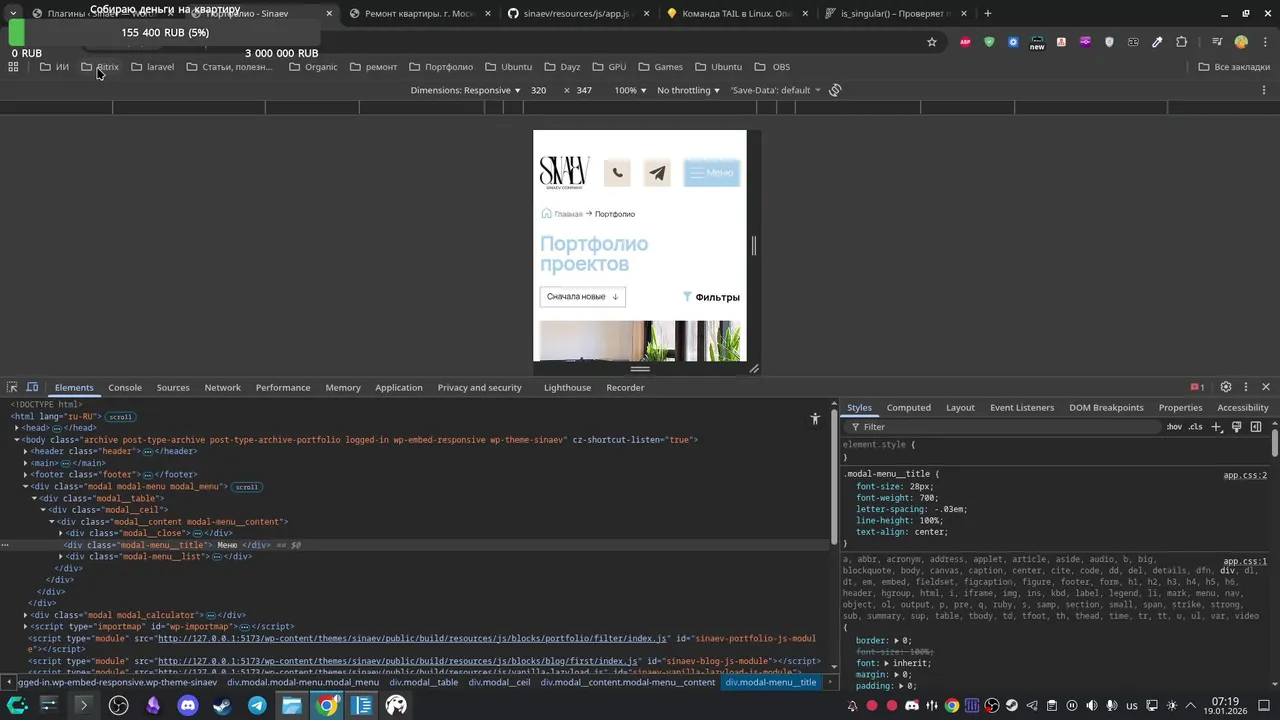Toggle the .cls class editor
The width and height of the screenshot is (1280, 720).
point(1195,427)
